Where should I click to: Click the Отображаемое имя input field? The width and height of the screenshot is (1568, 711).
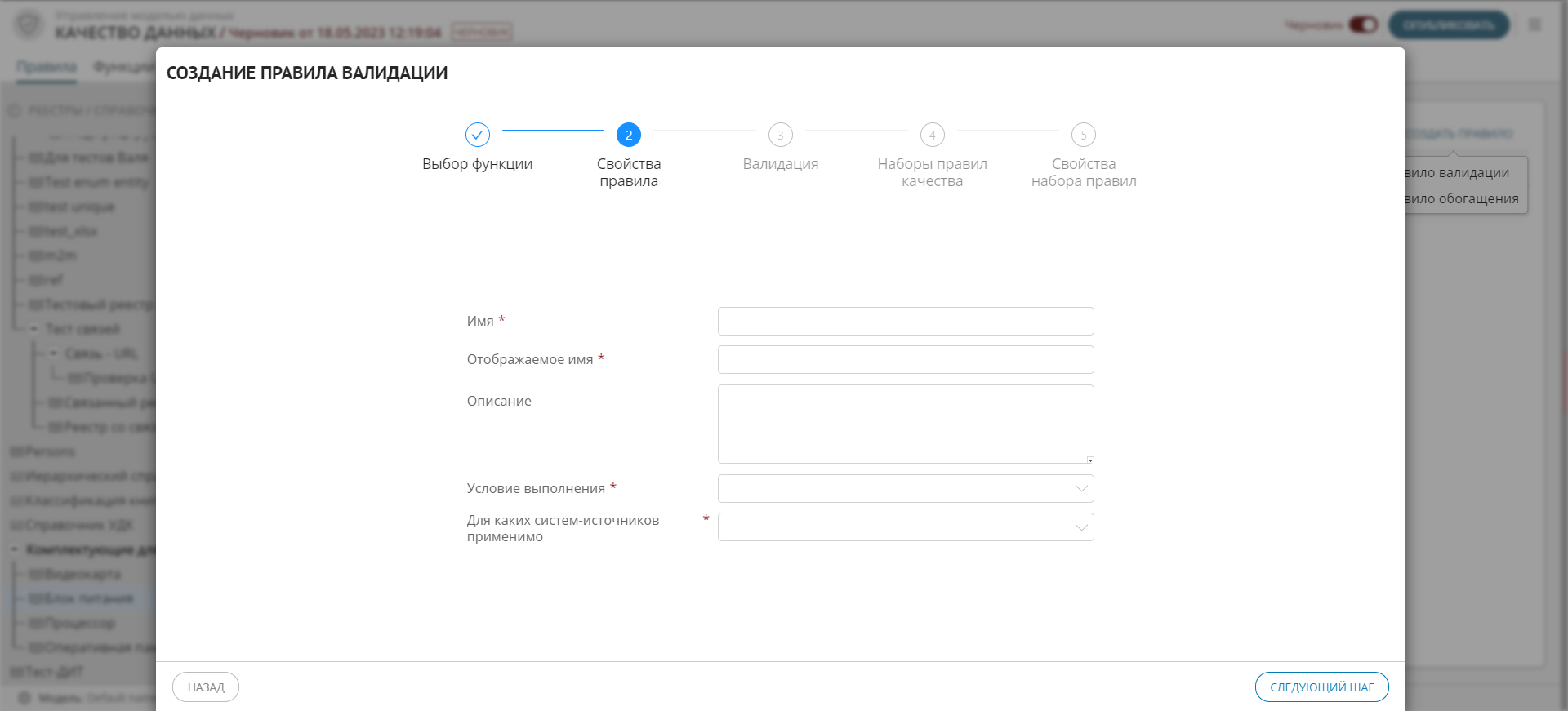click(x=905, y=359)
